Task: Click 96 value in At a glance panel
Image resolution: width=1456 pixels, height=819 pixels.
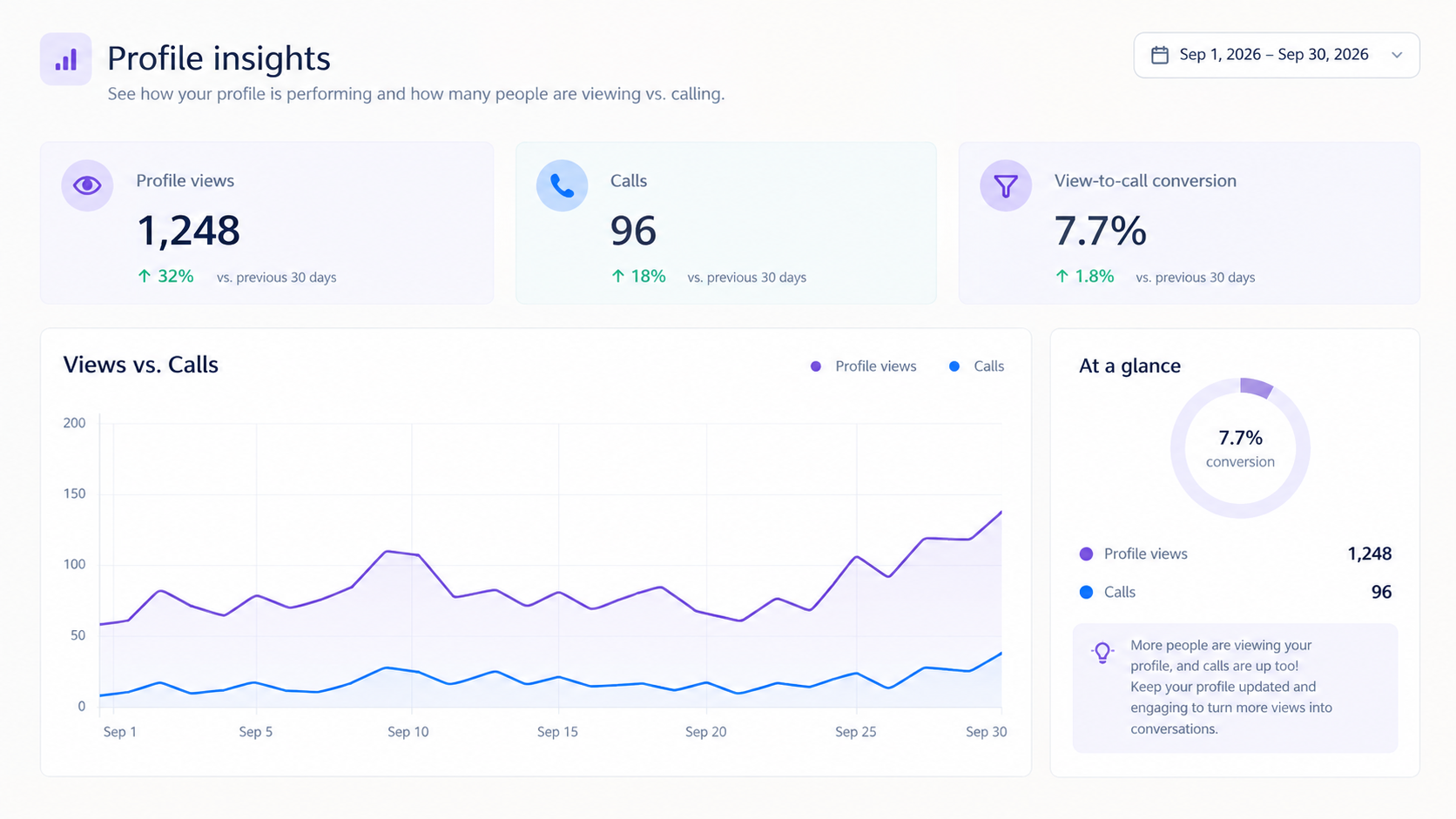Action: click(x=1382, y=592)
